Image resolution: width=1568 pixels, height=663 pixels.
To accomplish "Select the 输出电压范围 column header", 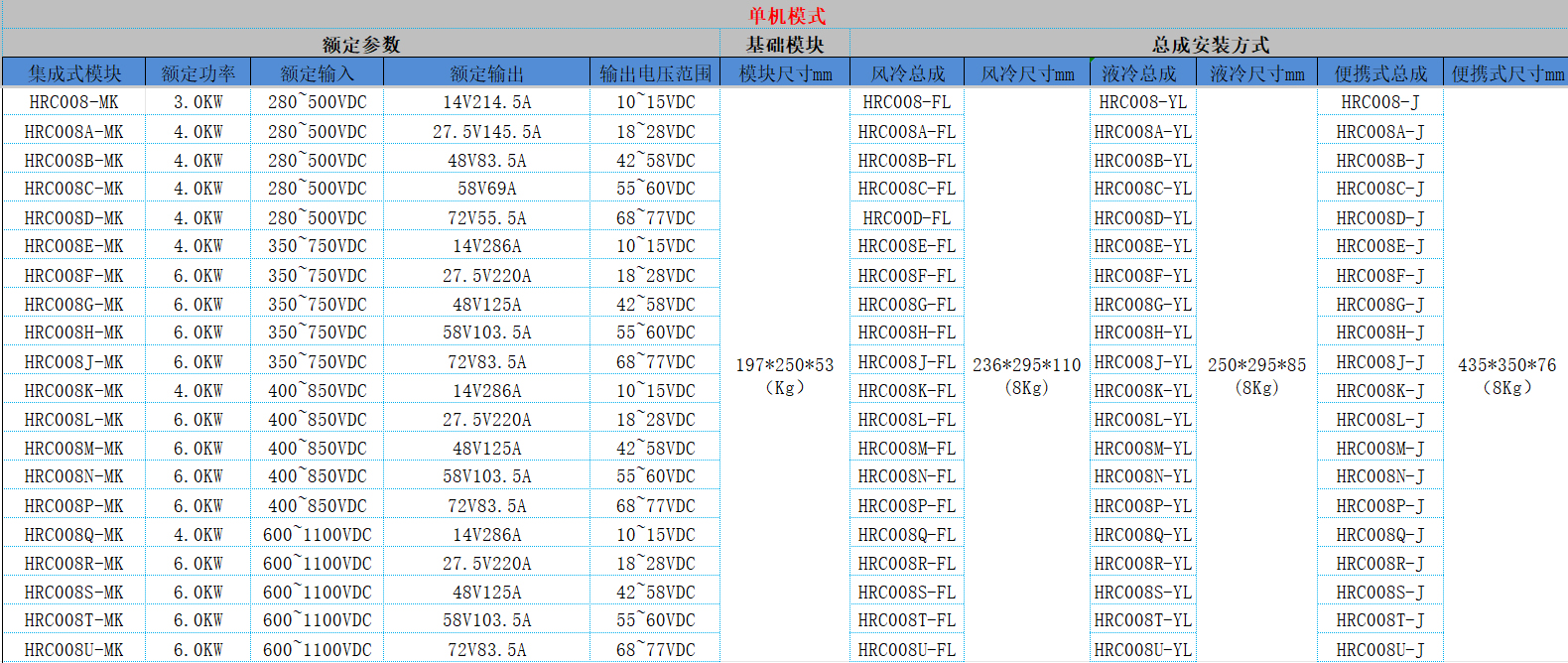I will [x=655, y=73].
